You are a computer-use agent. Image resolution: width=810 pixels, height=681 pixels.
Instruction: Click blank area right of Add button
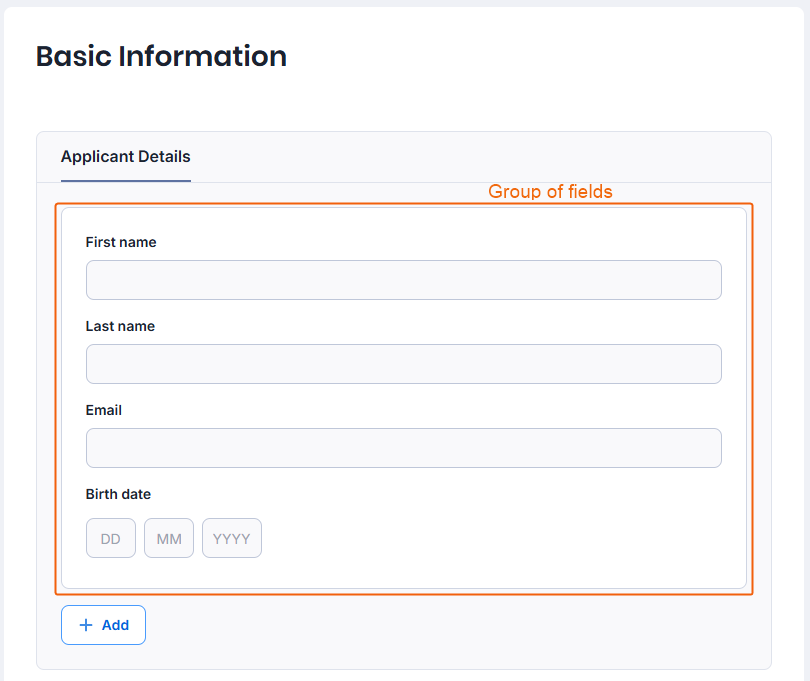pos(450,625)
